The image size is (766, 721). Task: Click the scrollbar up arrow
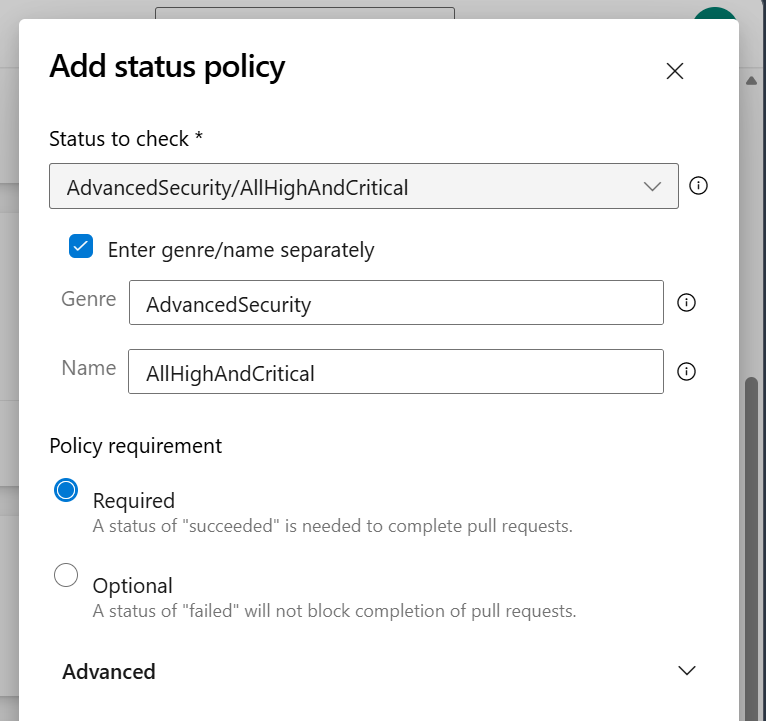pyautogui.click(x=753, y=81)
